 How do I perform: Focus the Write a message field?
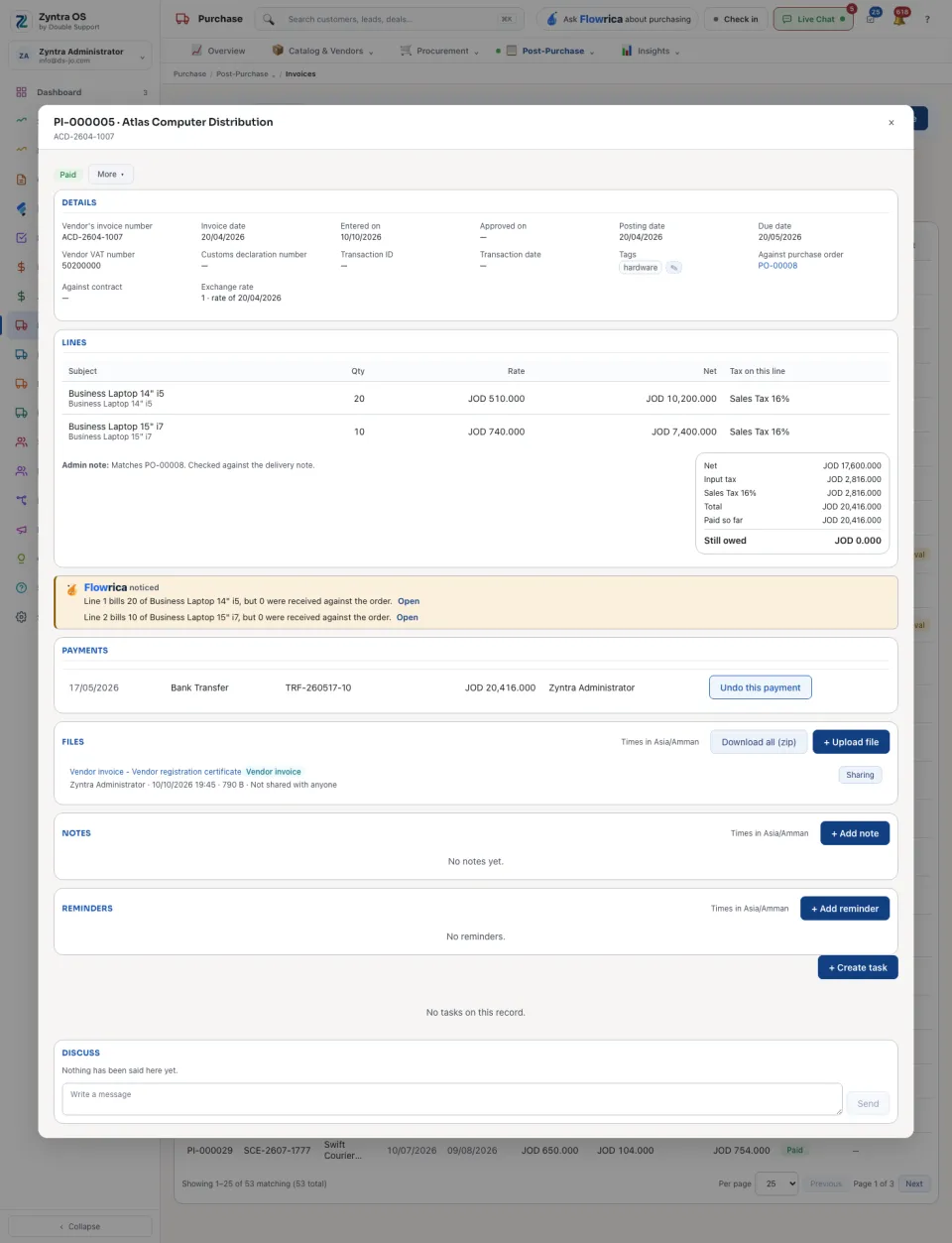coord(452,1099)
